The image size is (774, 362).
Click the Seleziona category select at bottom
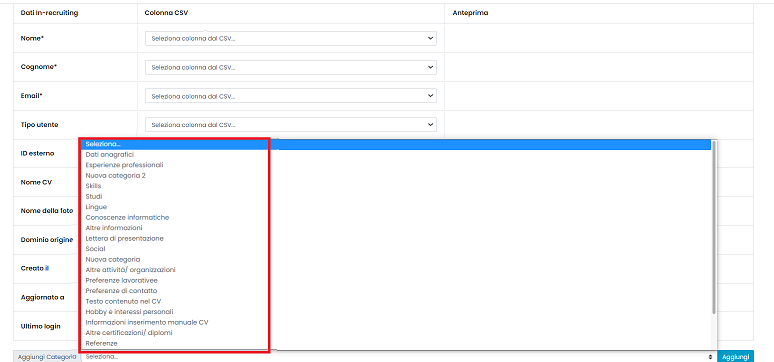point(399,357)
